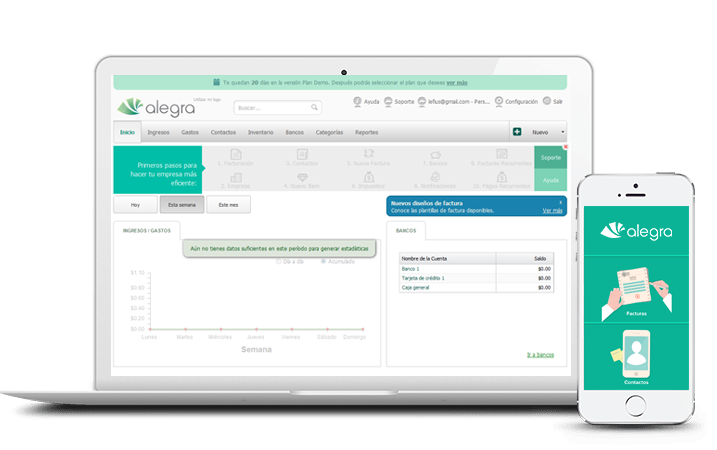This screenshot has width=717, height=450.
Task: Expand the Nuevo dropdown arrow
Action: pyautogui.click(x=562, y=132)
